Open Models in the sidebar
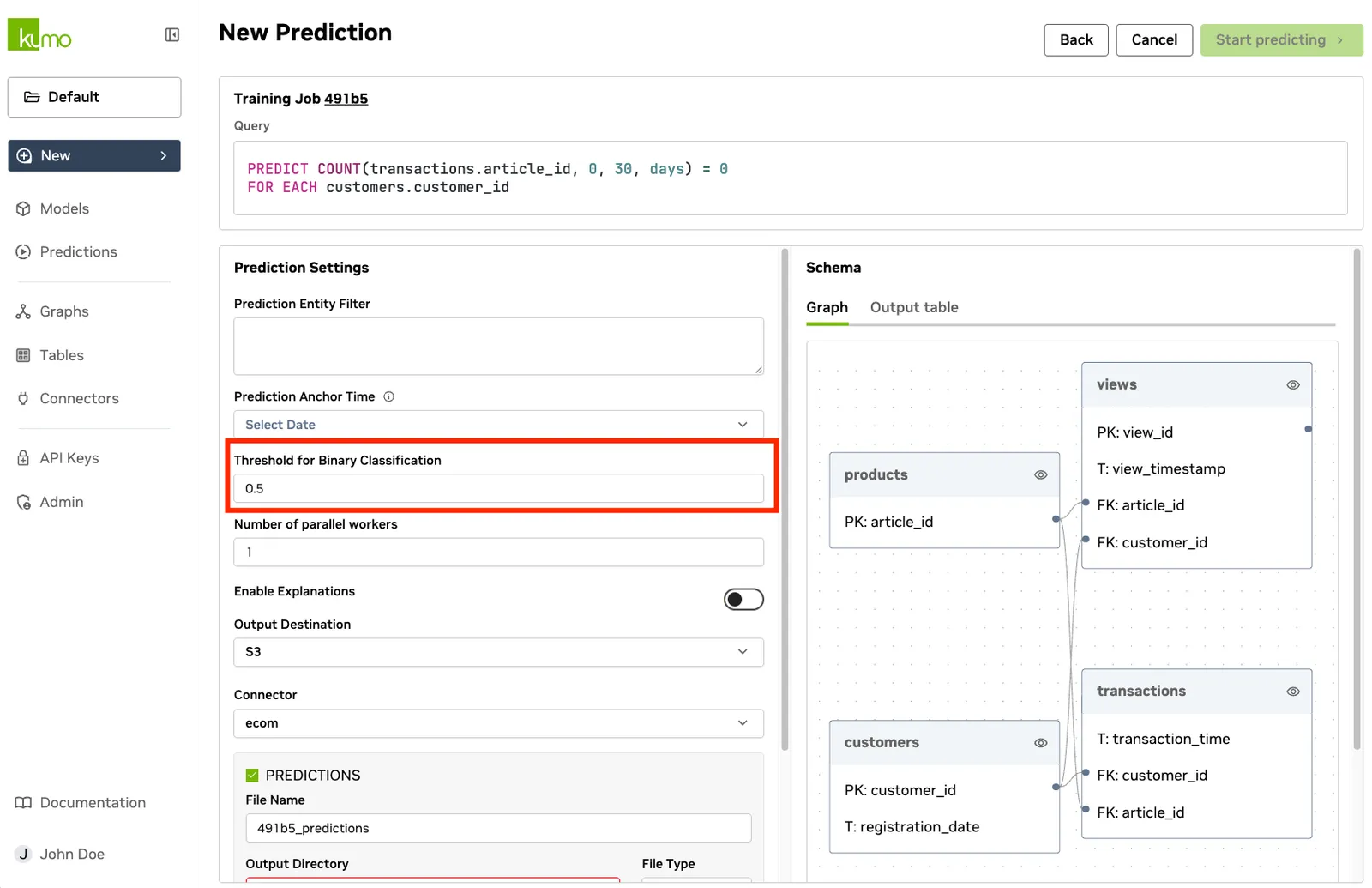Viewport: 1372px width, 888px height. [x=64, y=208]
